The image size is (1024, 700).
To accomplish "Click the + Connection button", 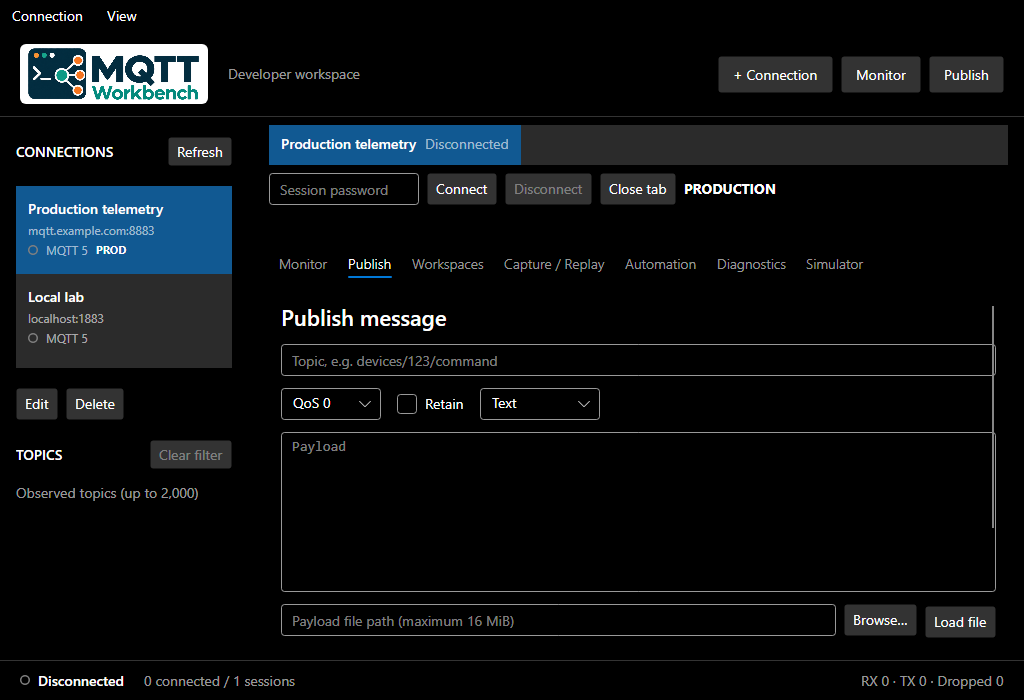I will click(775, 74).
